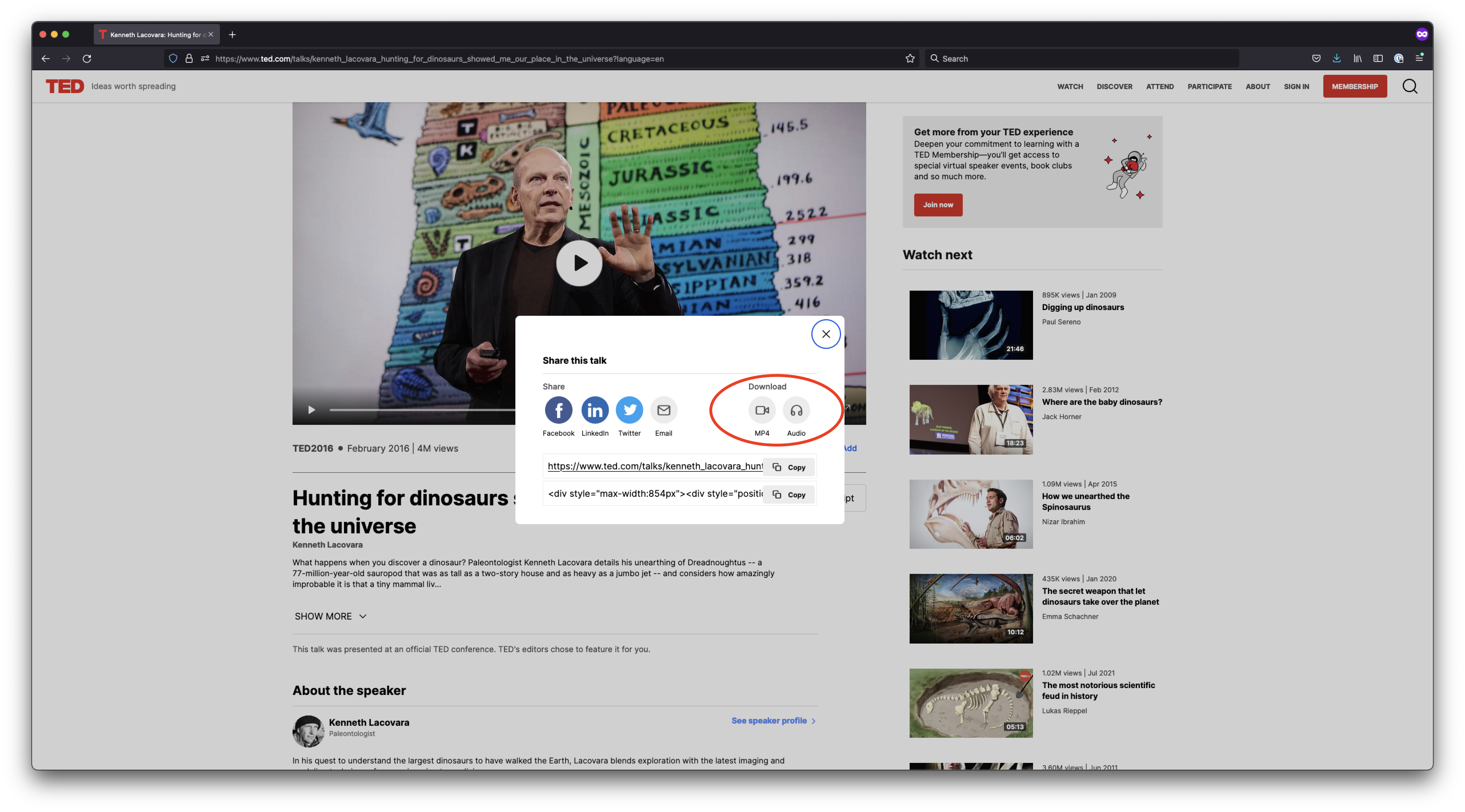This screenshot has height=812, width=1465.
Task: Play the video with center play button
Action: 579,263
